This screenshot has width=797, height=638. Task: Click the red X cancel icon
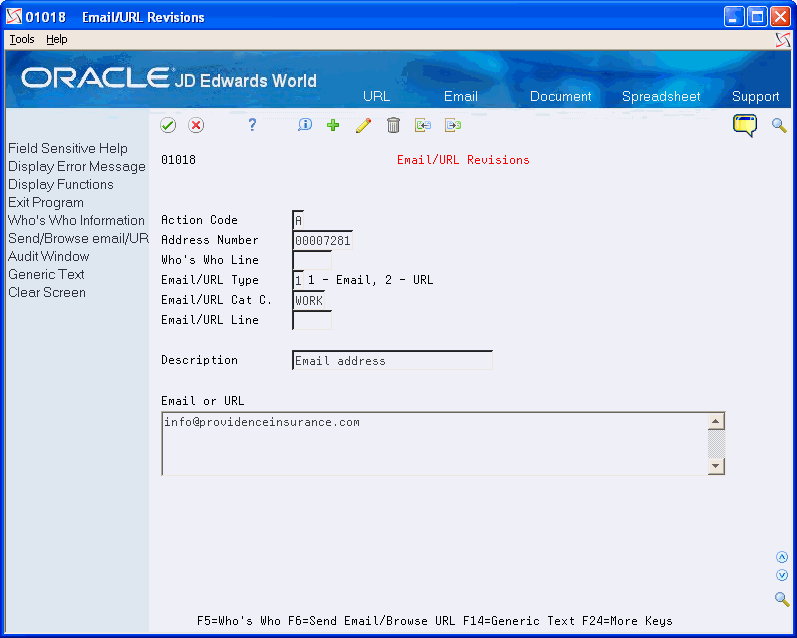[x=196, y=125]
